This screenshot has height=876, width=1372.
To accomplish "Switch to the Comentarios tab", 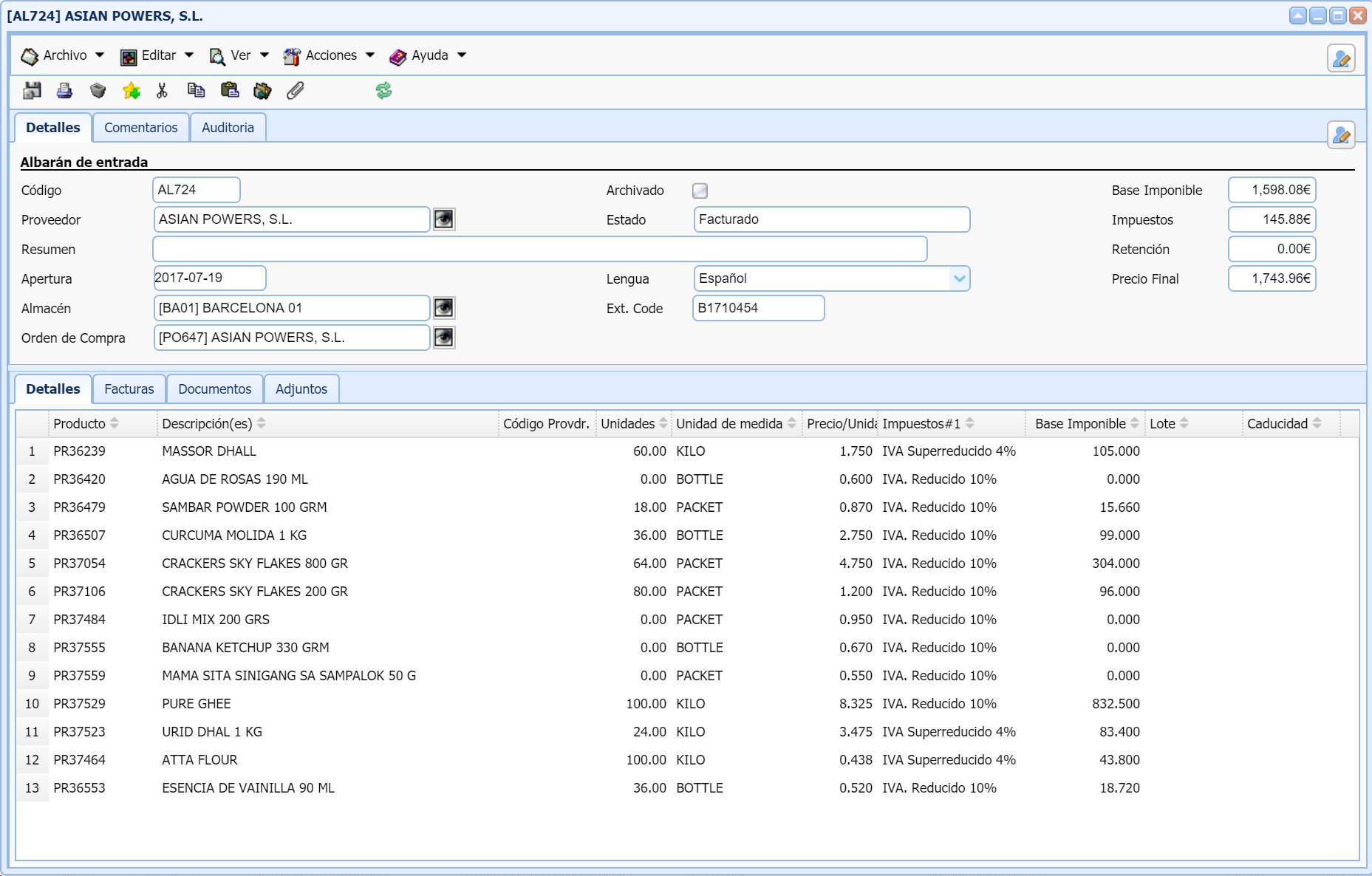I will tap(141, 127).
